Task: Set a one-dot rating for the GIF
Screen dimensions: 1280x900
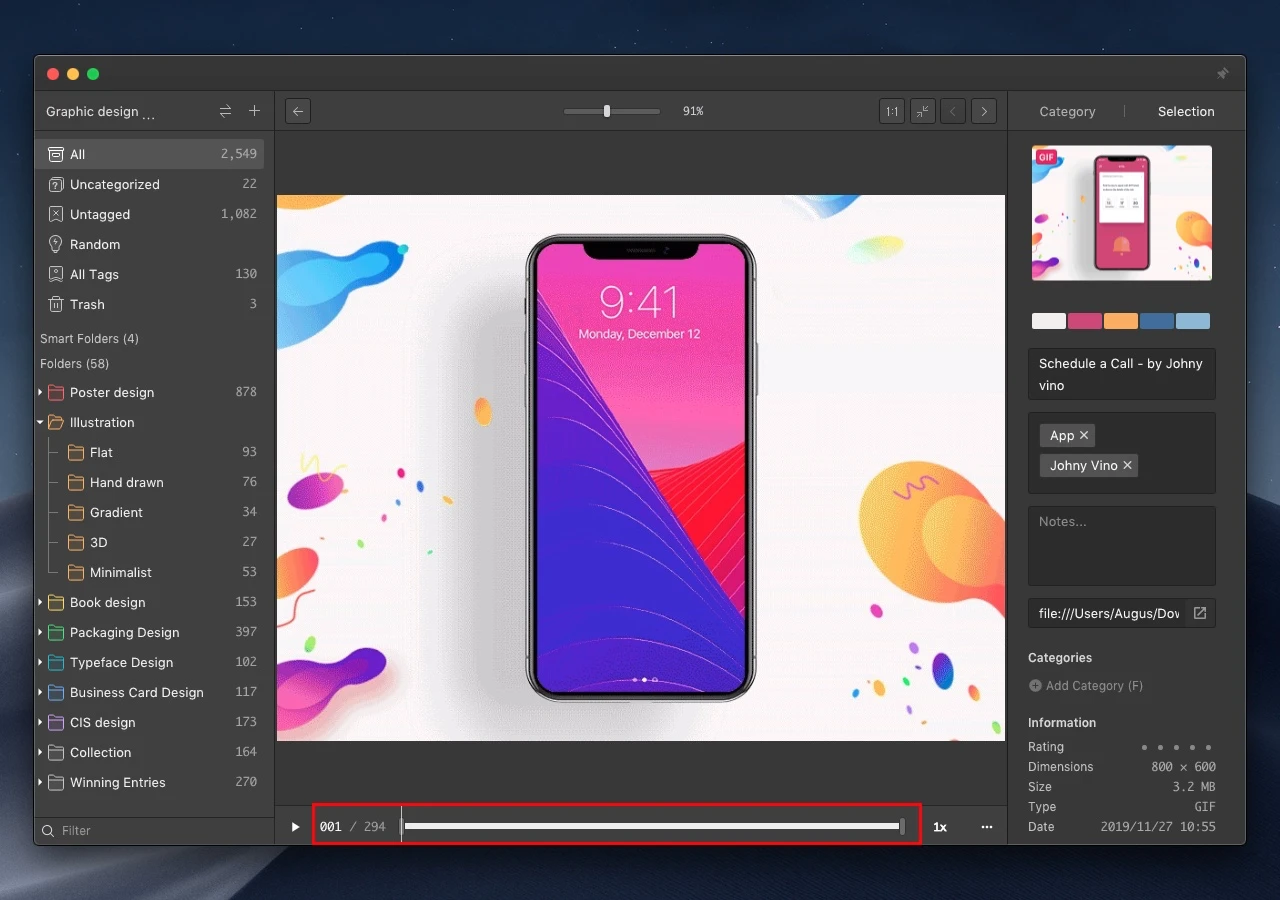Action: 1144,747
